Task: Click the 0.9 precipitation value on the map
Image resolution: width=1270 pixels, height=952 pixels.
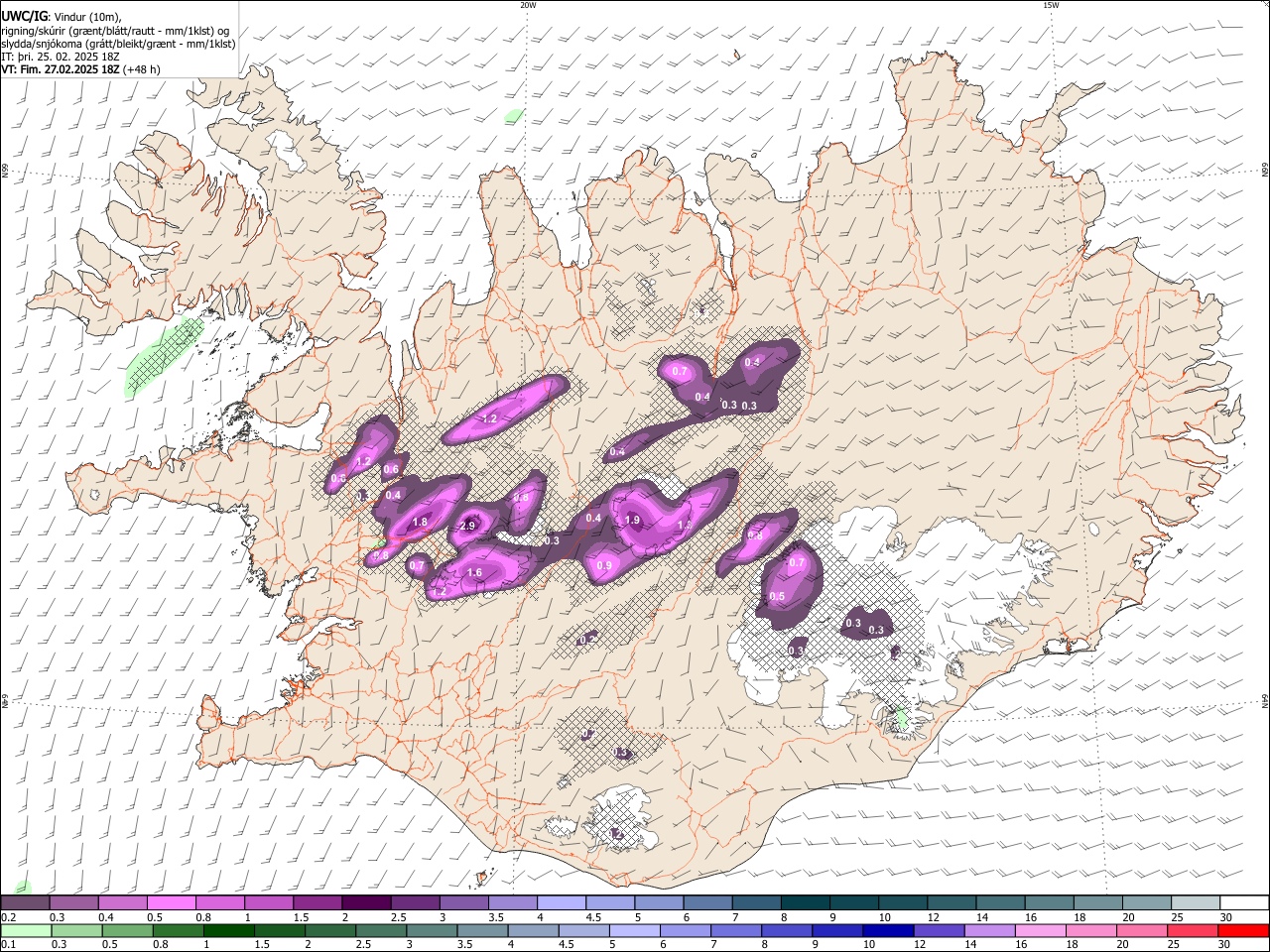Action: coord(604,566)
